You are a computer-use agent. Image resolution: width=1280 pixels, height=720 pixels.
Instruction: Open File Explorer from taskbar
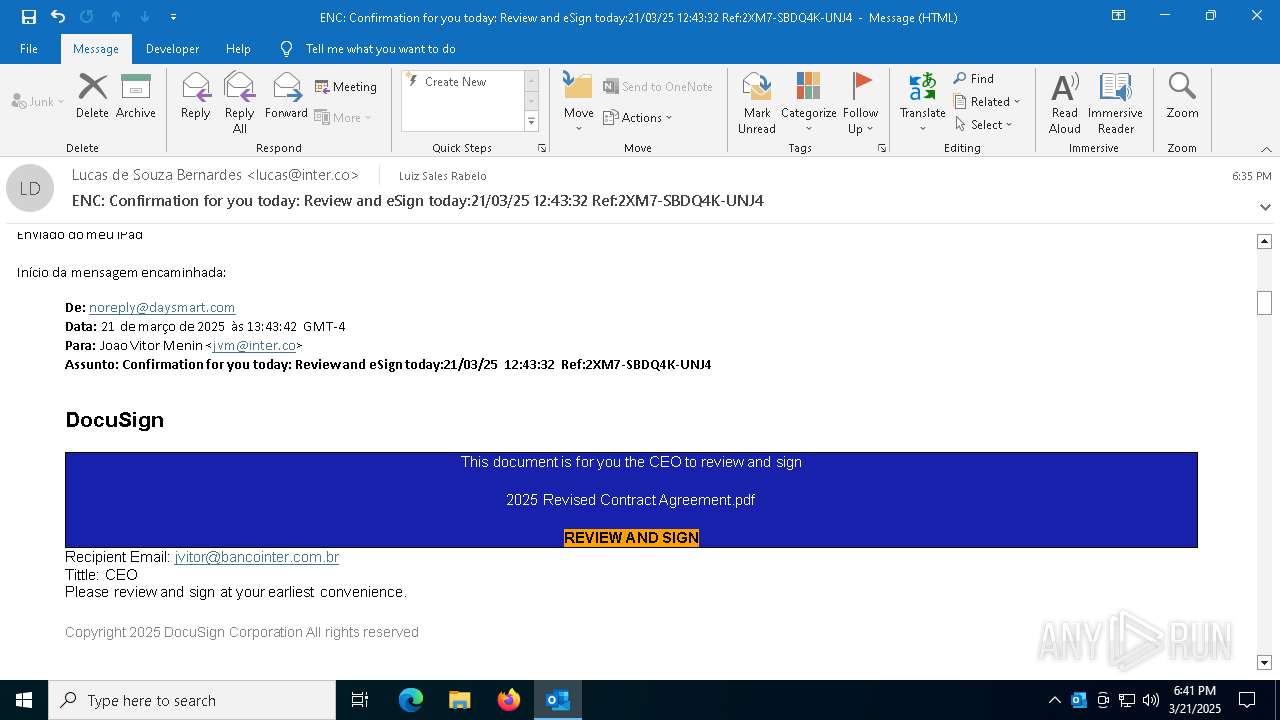460,700
